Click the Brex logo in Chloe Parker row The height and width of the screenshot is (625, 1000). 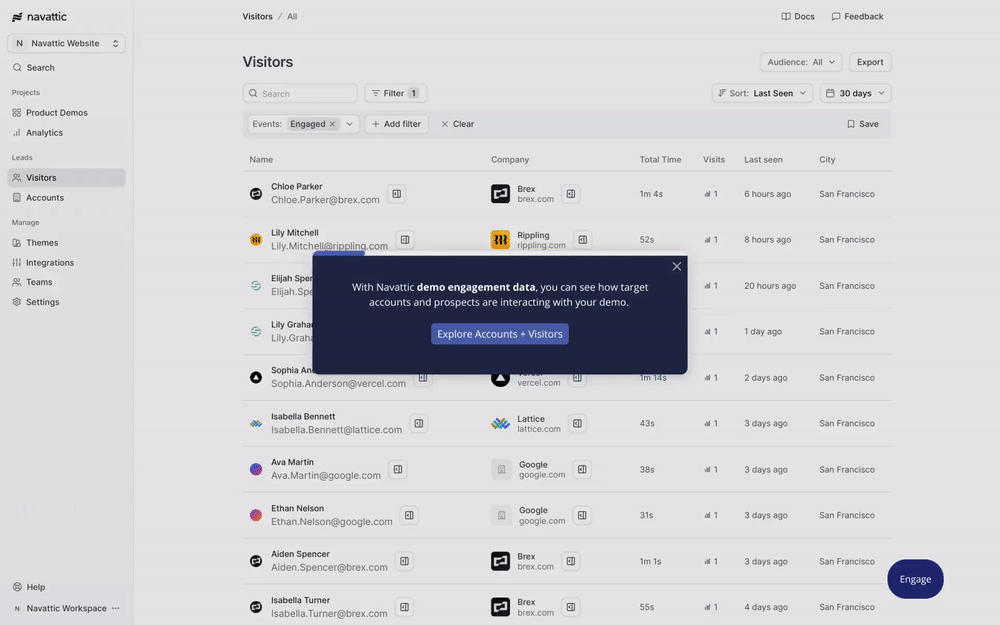[501, 194]
